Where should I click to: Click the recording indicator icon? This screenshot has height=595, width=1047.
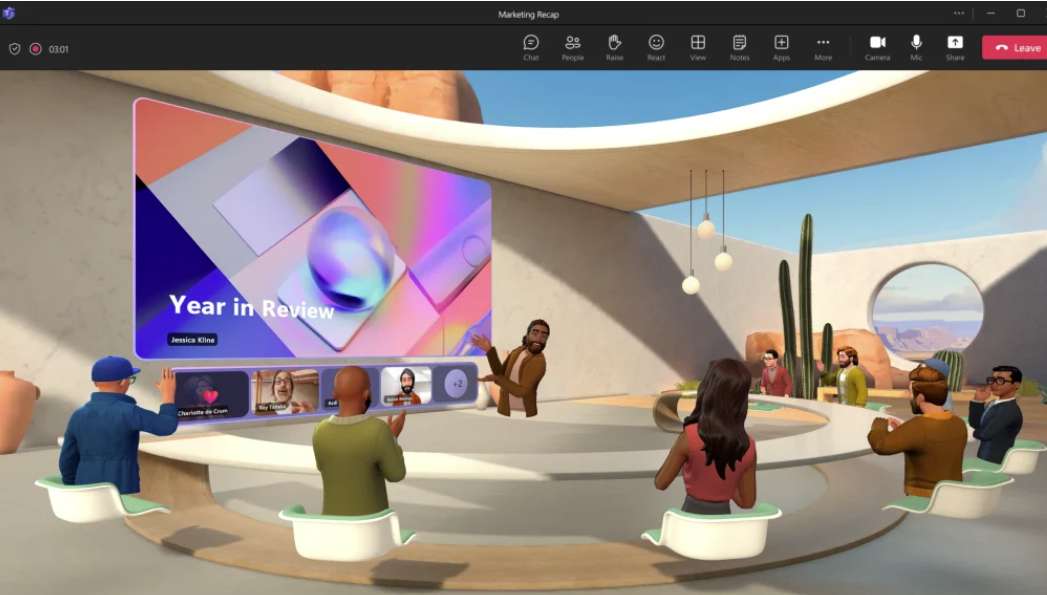pyautogui.click(x=35, y=48)
